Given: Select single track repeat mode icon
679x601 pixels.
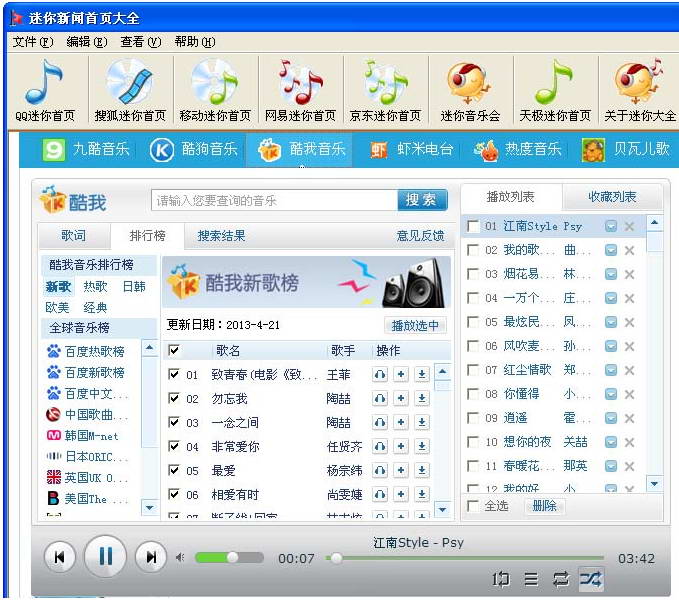Looking at the screenshot, I should 500,579.
